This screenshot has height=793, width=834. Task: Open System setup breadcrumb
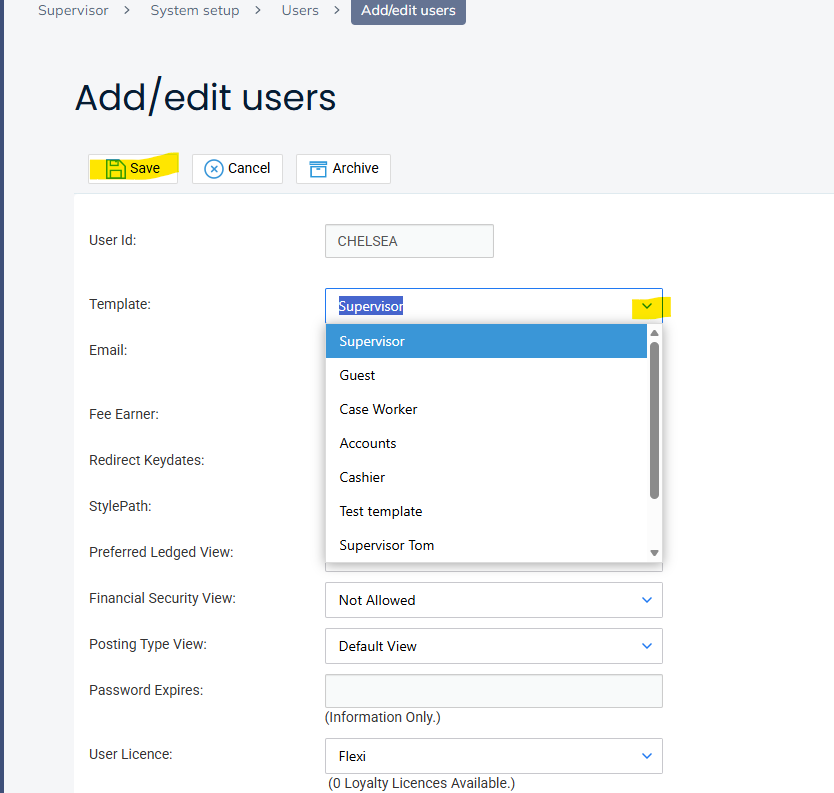(x=195, y=11)
